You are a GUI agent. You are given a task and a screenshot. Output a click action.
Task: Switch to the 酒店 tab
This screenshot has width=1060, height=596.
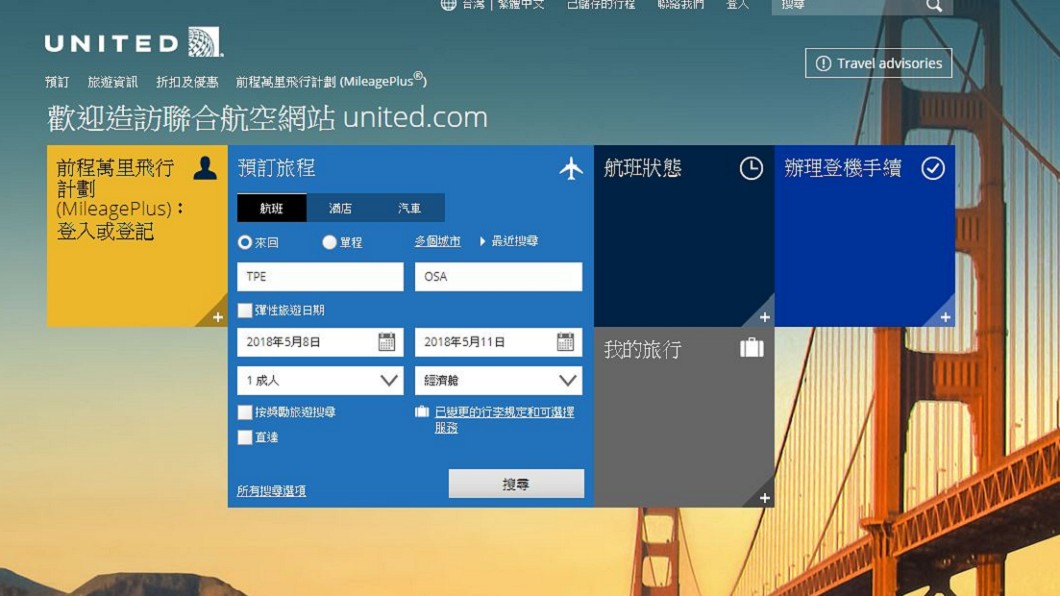341,208
